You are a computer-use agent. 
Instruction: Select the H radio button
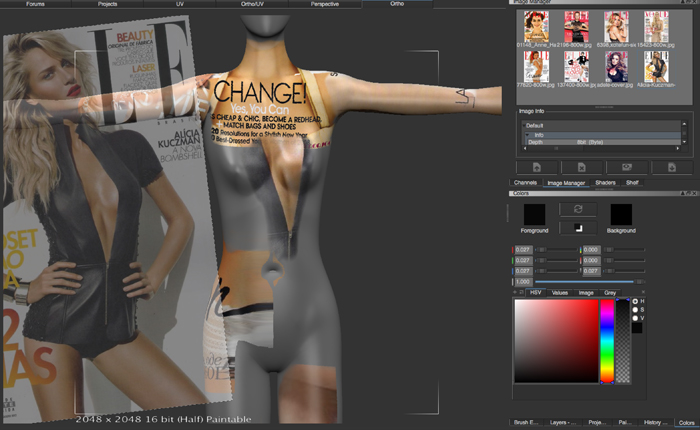tap(635, 301)
